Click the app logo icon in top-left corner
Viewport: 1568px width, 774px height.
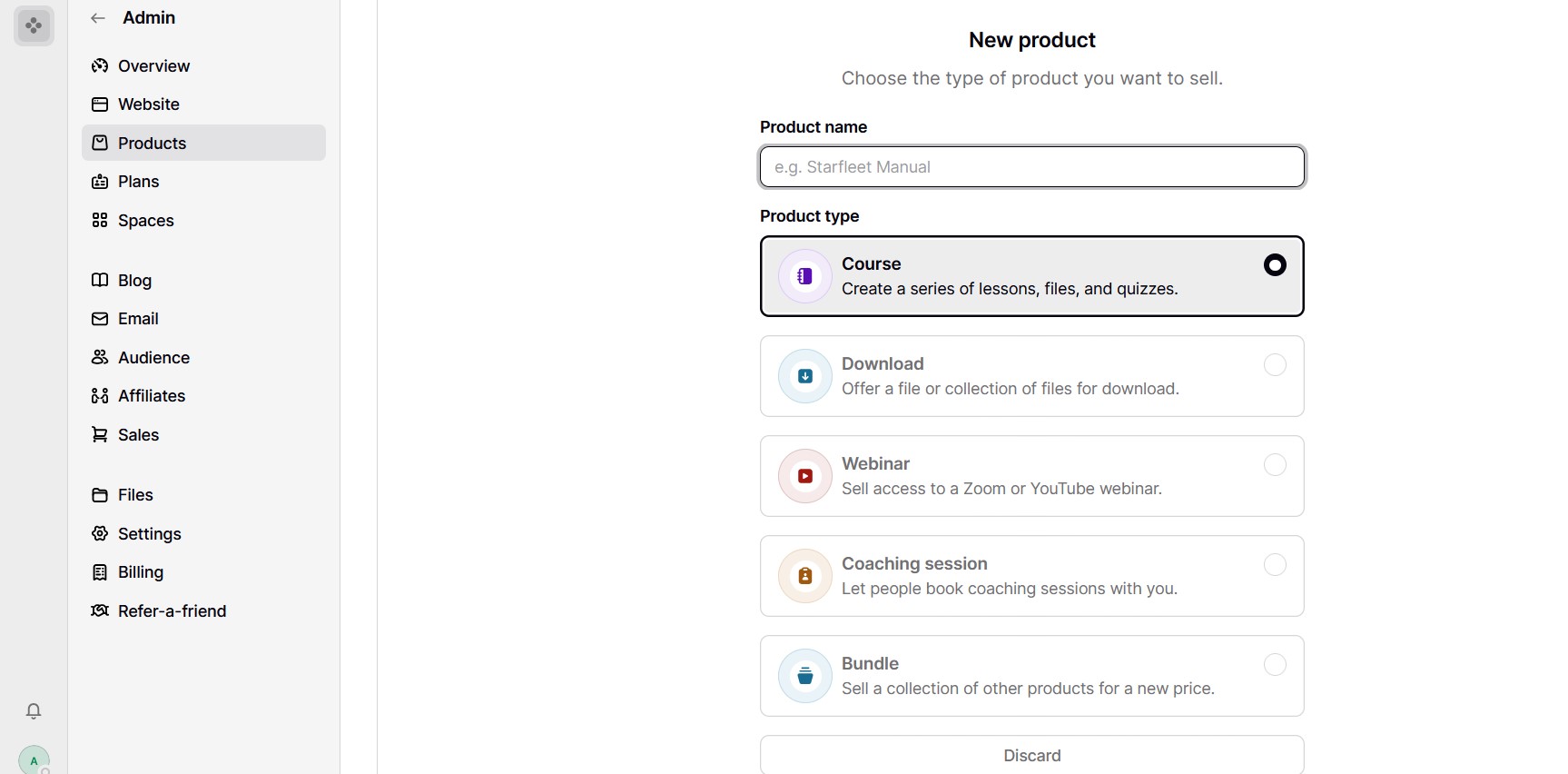[34, 25]
